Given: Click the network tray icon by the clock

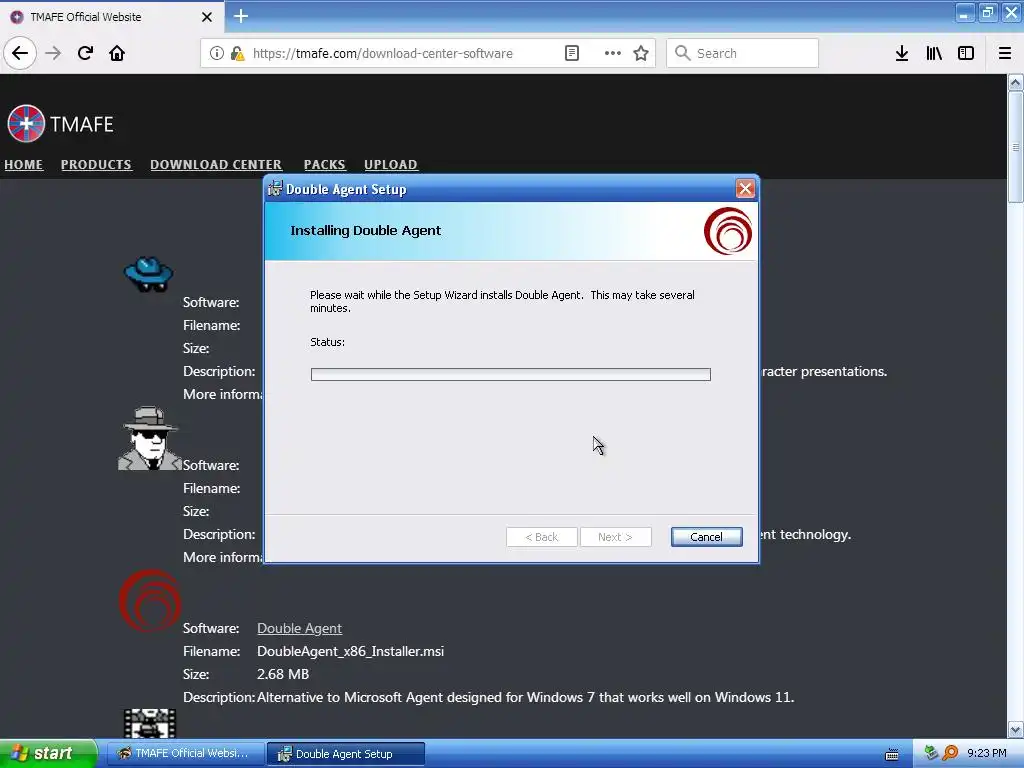Looking at the screenshot, I should (x=931, y=753).
